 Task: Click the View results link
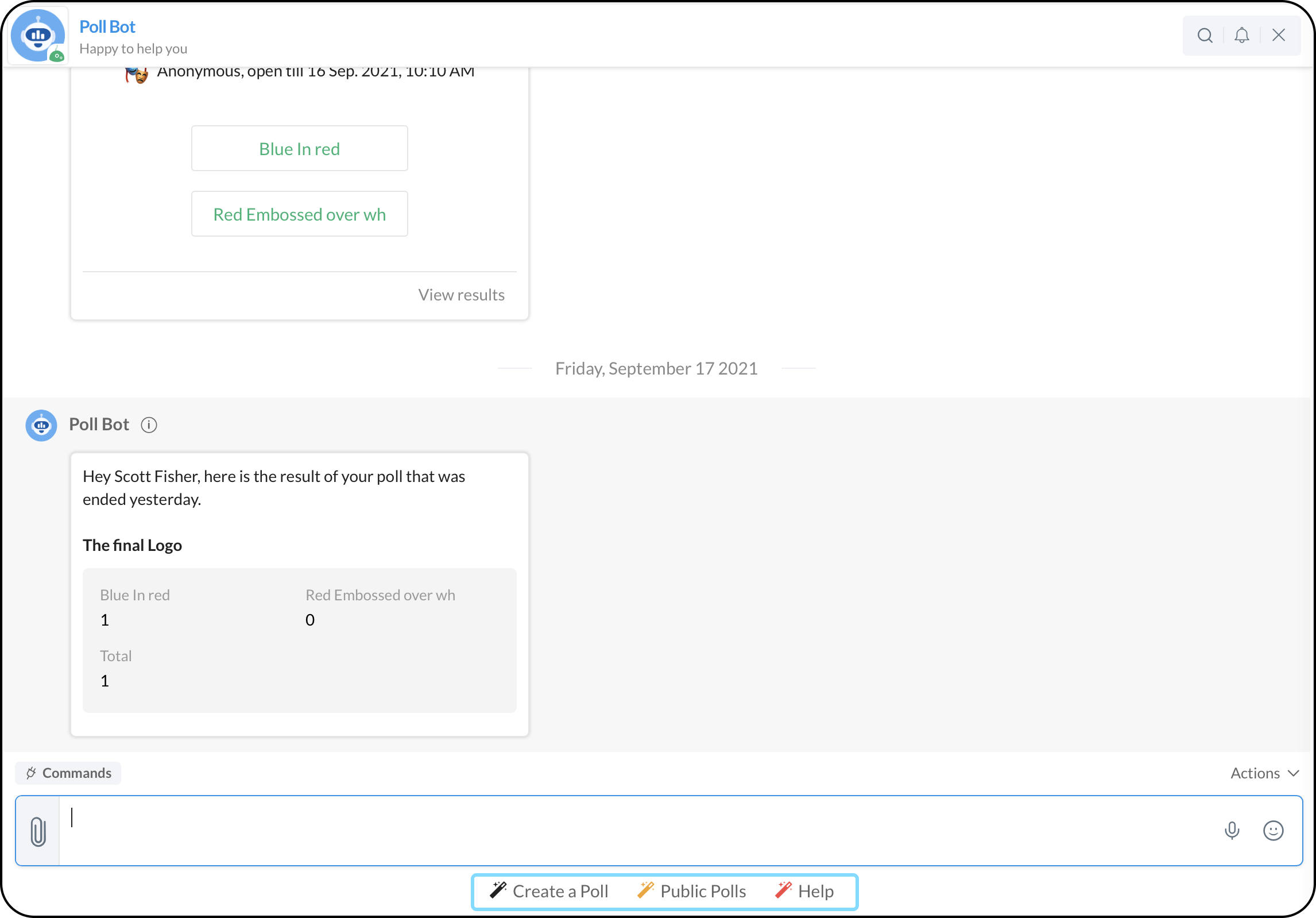click(461, 295)
